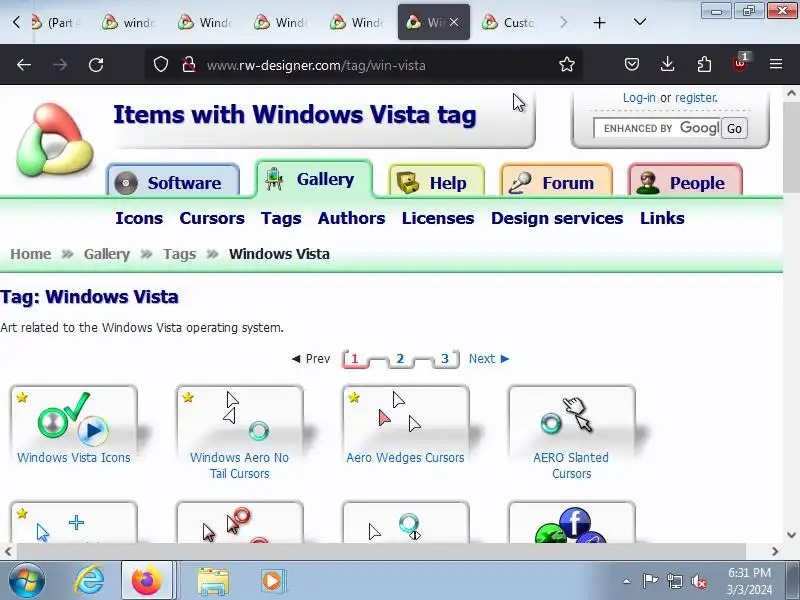800x600 pixels.
Task: Click the Firefox taskbar icon
Action: (x=146, y=581)
